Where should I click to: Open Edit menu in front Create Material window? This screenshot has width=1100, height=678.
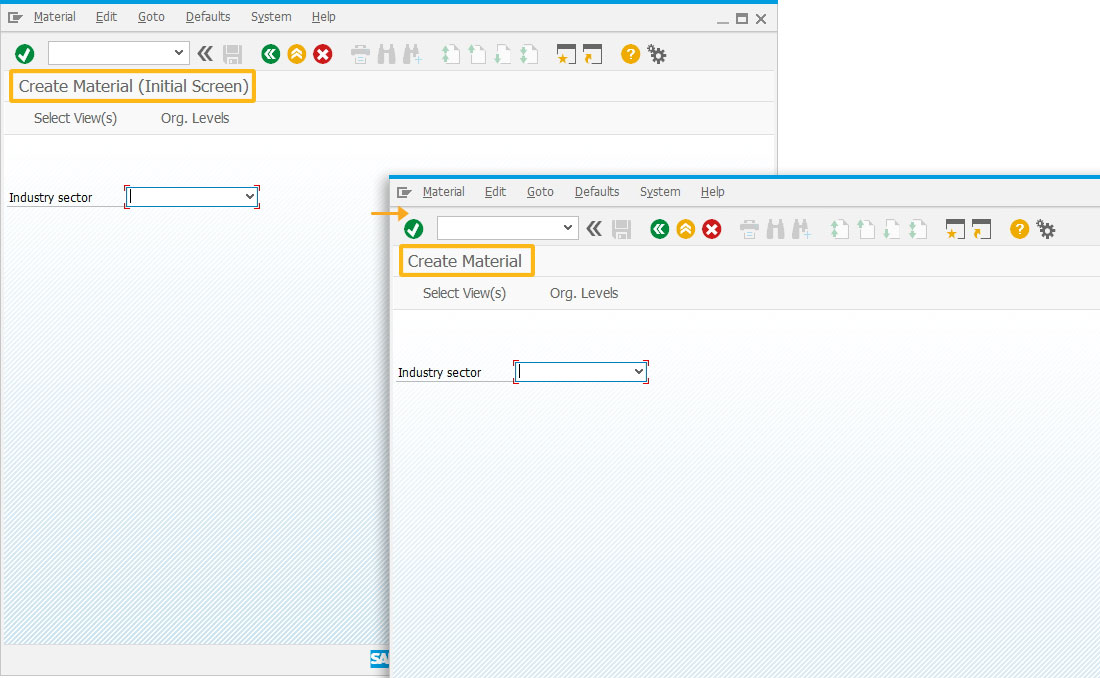(x=495, y=192)
